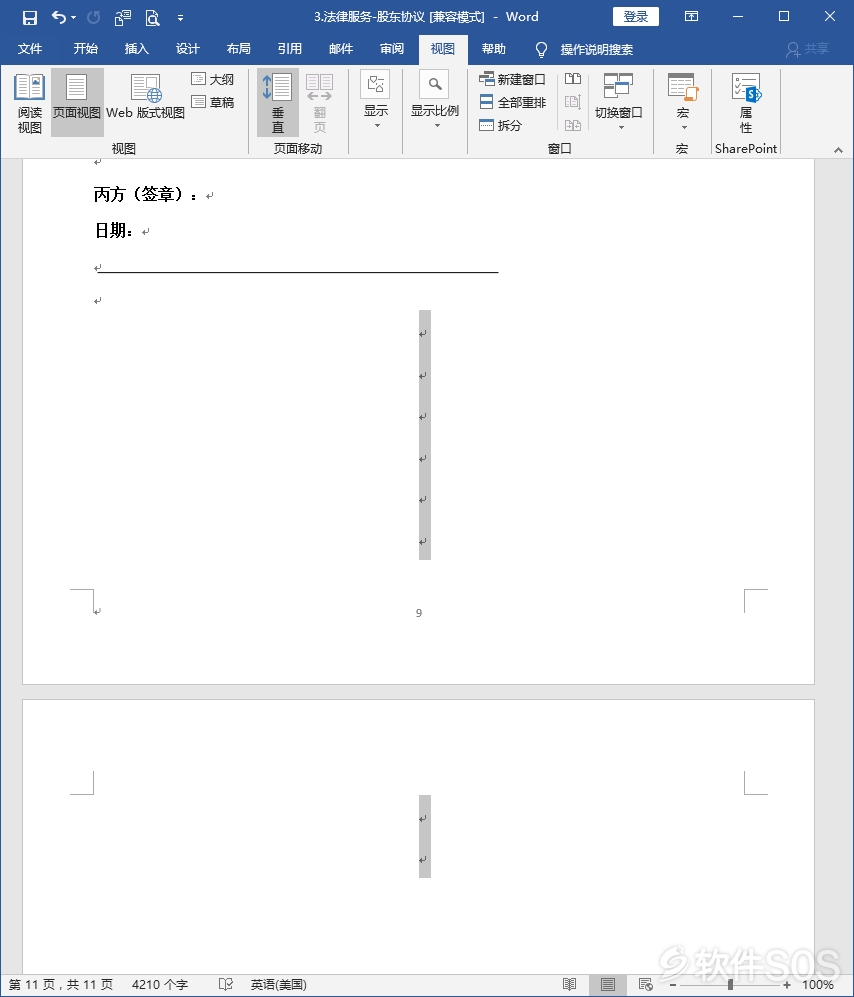Screen dimensions: 854x997
Task: Click 全部重排 arrange all
Action: pos(513,102)
